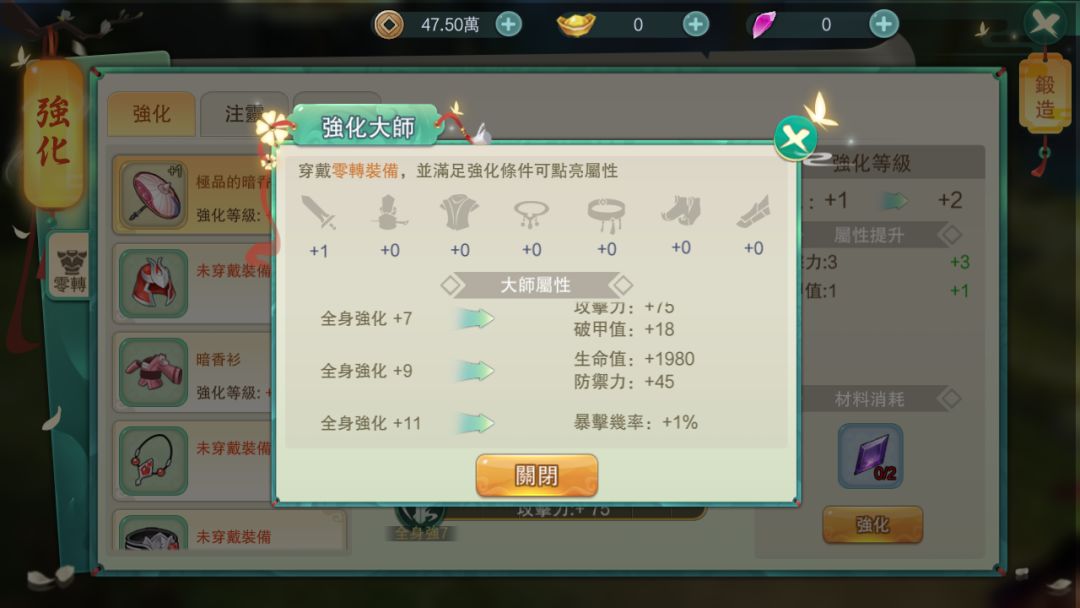1080x608 pixels.
Task: Select the boots slot icon
Action: [681, 211]
